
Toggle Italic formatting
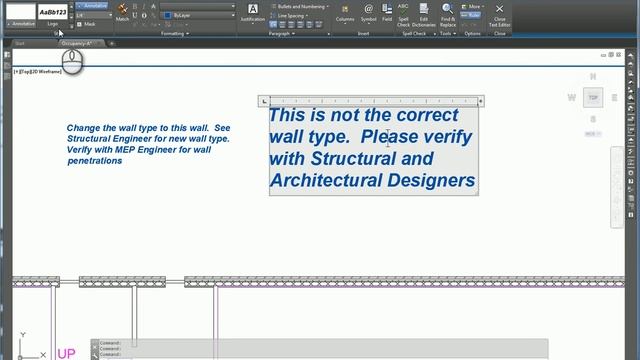(x=144, y=7)
